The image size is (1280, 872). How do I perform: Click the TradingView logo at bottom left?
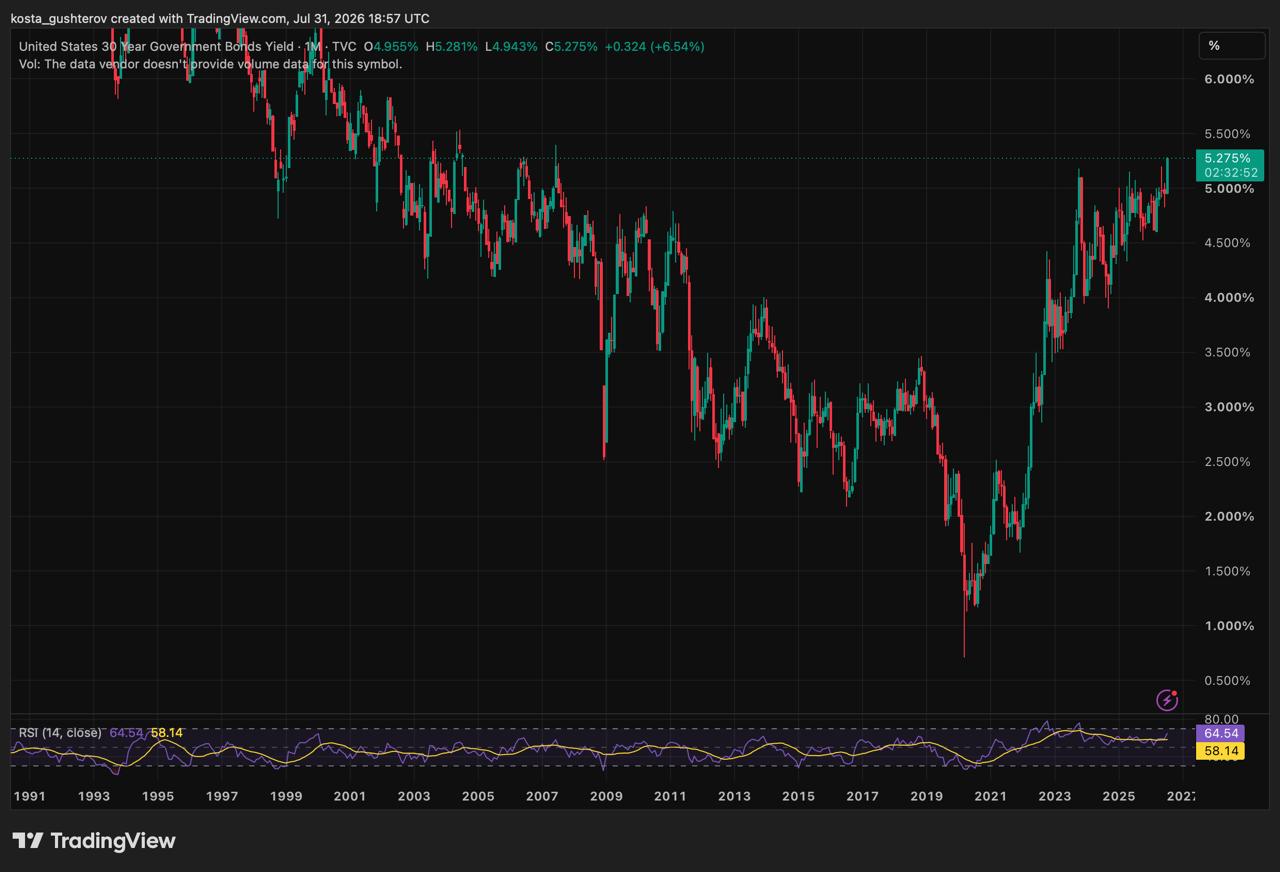(x=94, y=841)
